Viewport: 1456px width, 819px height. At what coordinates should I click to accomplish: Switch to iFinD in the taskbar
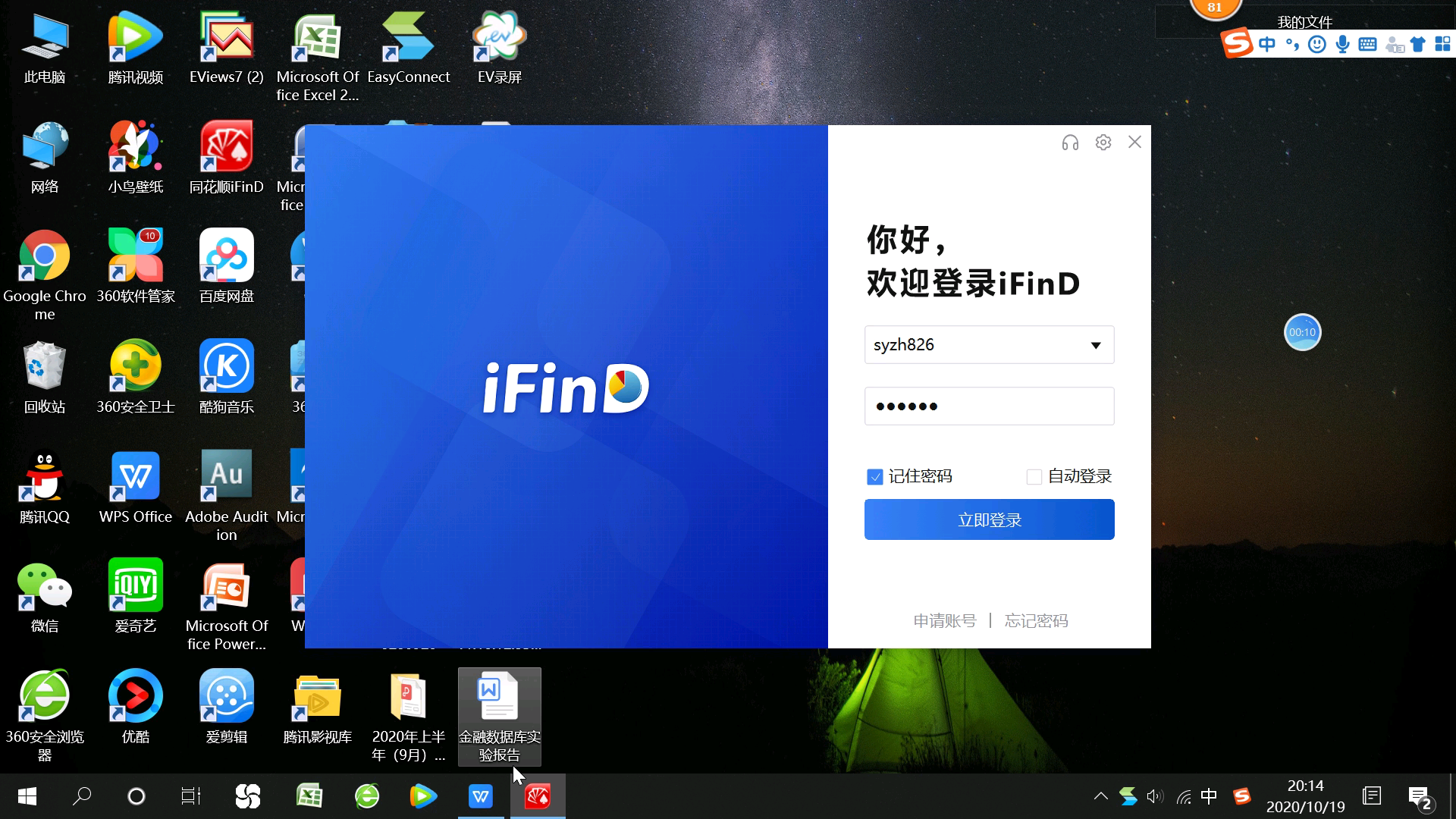pyautogui.click(x=538, y=796)
